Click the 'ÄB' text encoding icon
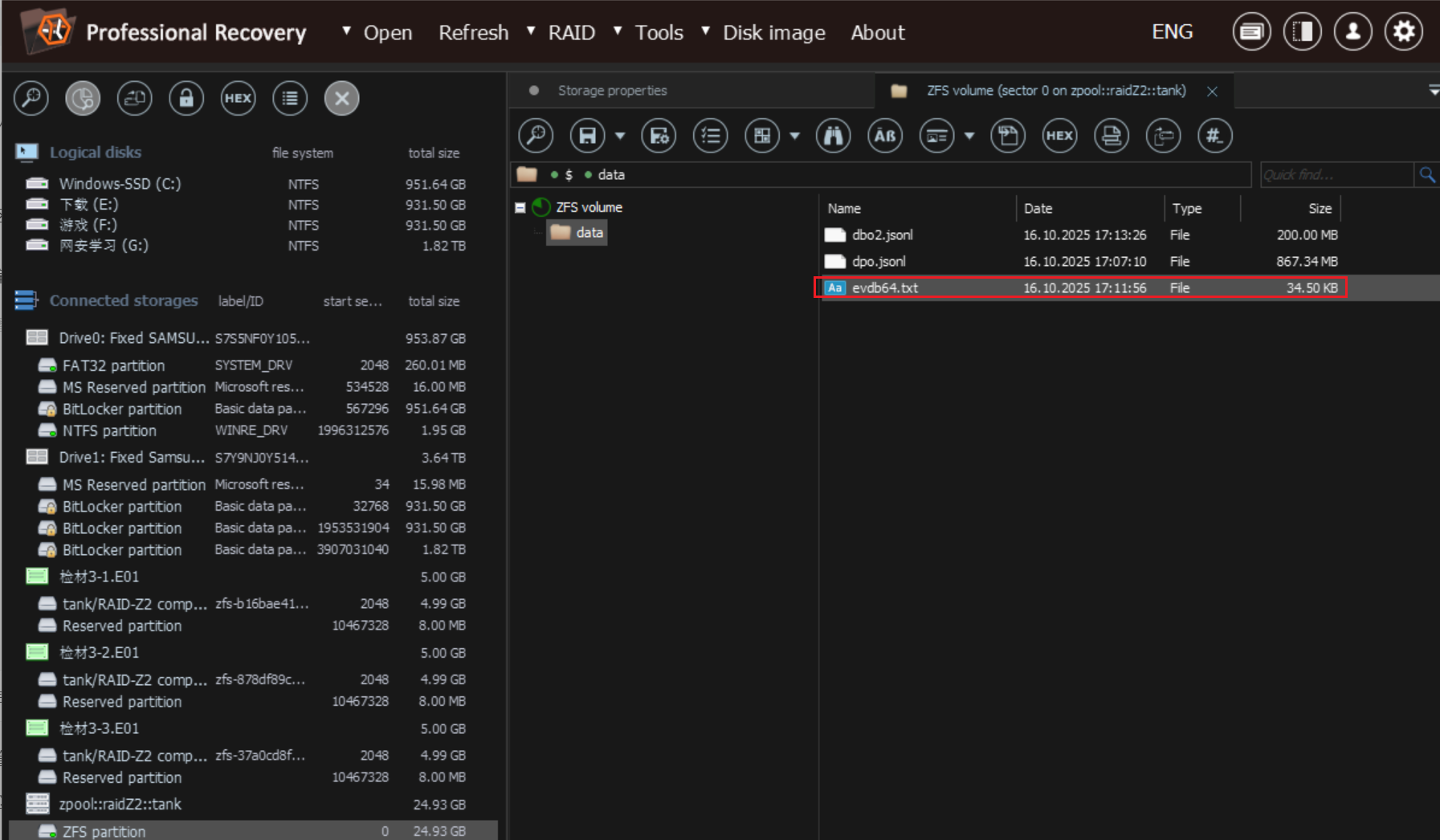This screenshot has width=1440, height=840. 884,136
